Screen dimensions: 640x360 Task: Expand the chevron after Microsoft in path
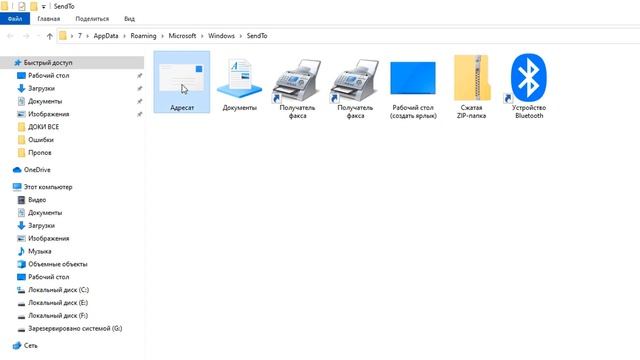point(202,36)
